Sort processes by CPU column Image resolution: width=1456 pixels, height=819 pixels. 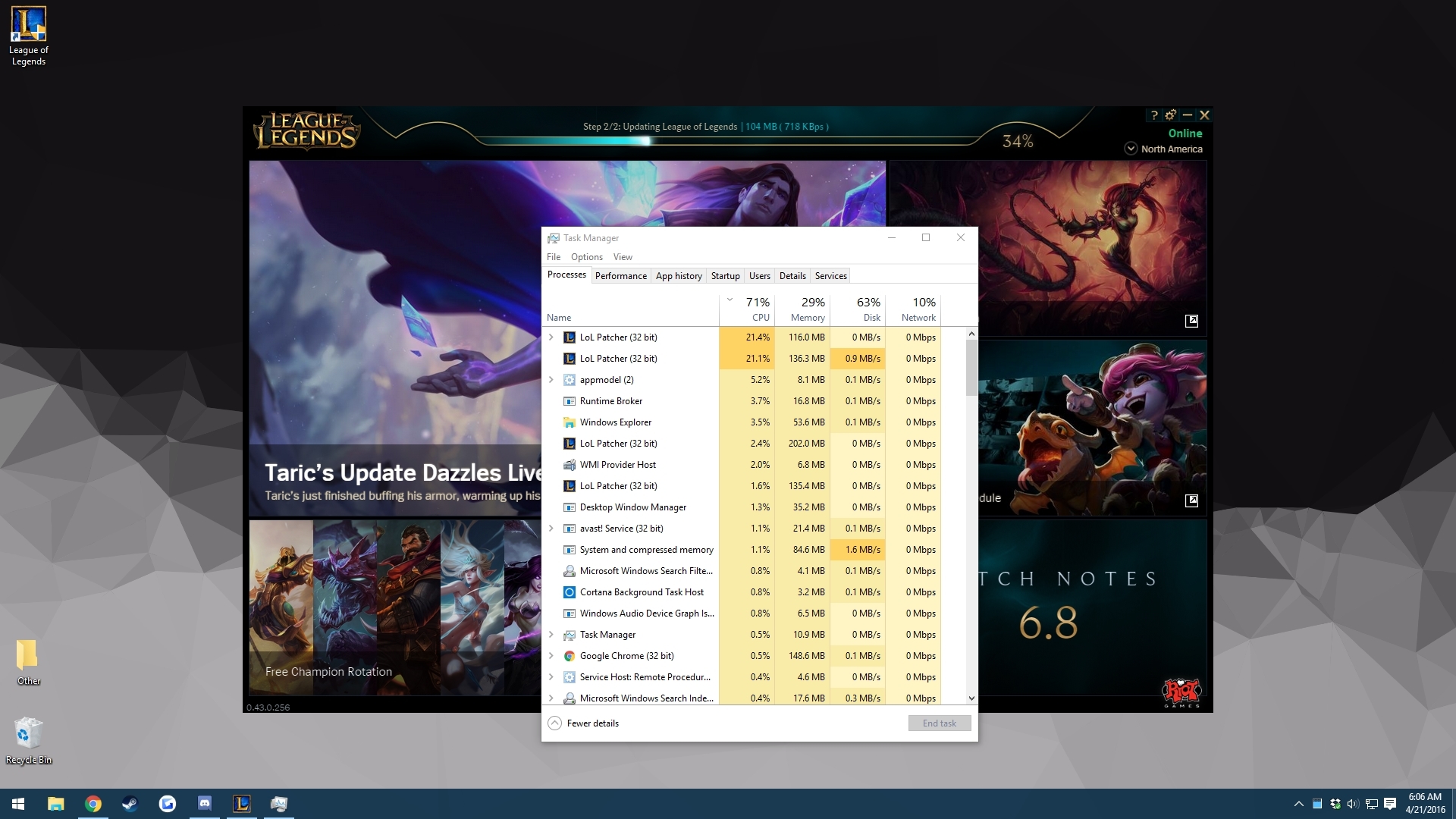tap(747, 309)
